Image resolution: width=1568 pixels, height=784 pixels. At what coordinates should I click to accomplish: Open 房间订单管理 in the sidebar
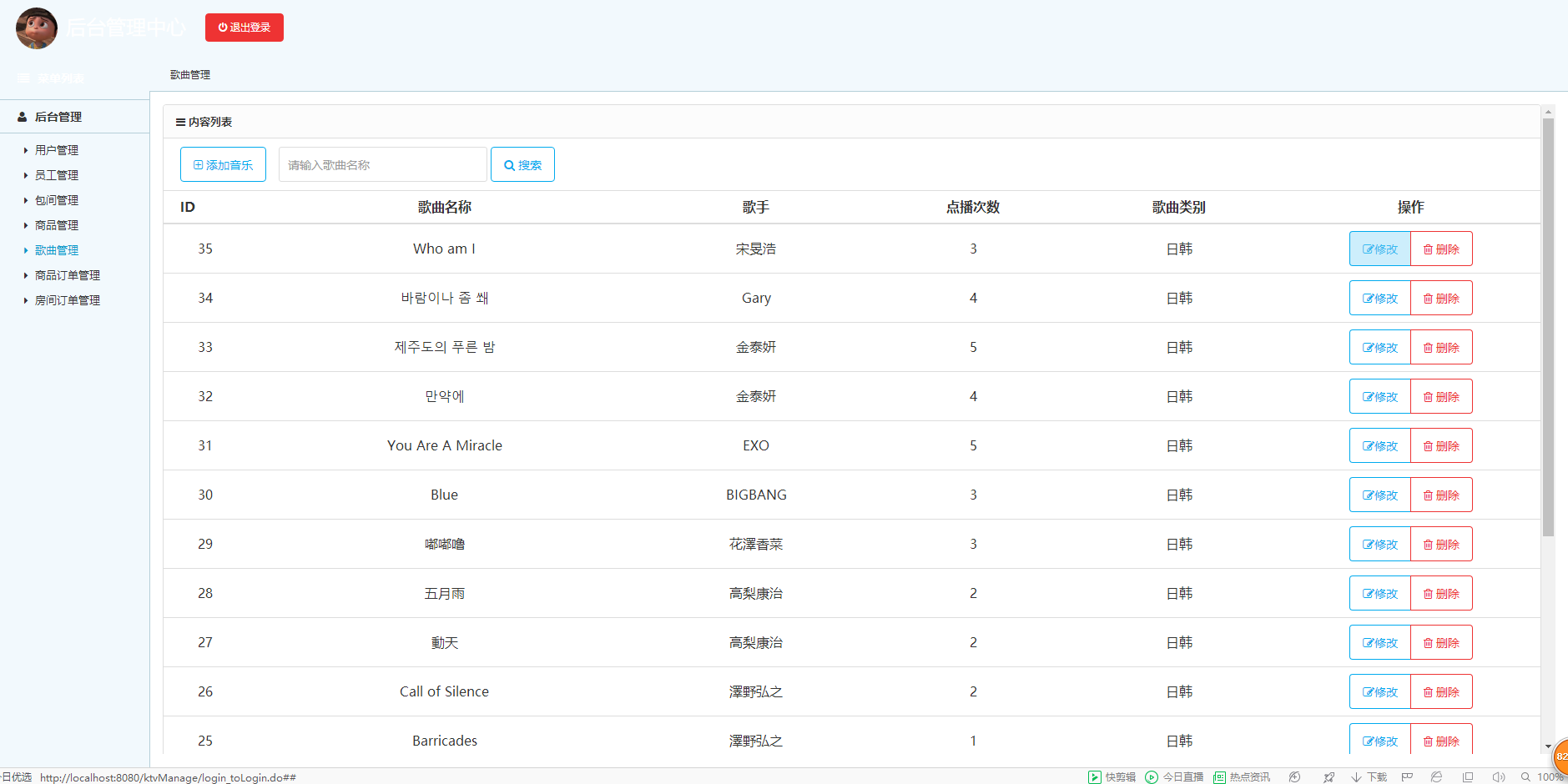click(68, 300)
